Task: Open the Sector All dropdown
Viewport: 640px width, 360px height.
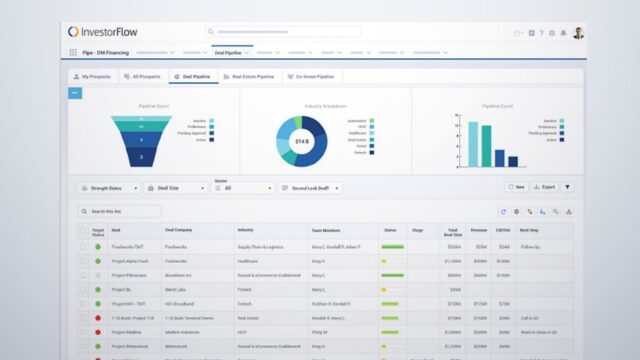Action: [x=243, y=188]
